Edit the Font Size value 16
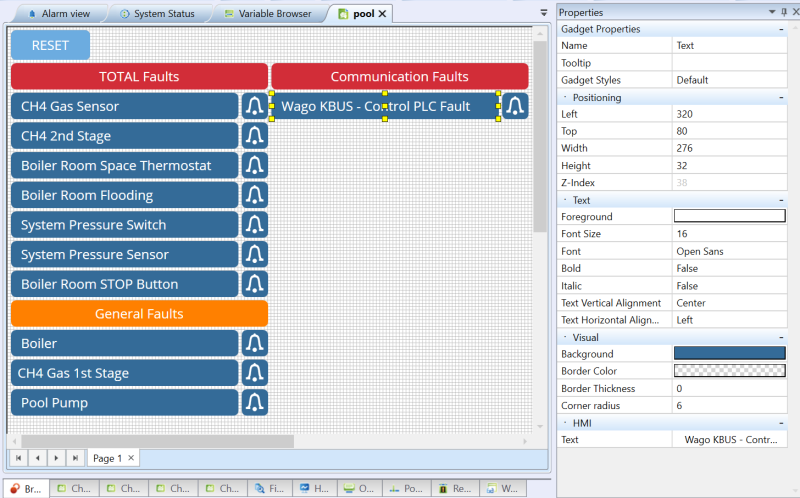This screenshot has width=800, height=498. [x=730, y=234]
